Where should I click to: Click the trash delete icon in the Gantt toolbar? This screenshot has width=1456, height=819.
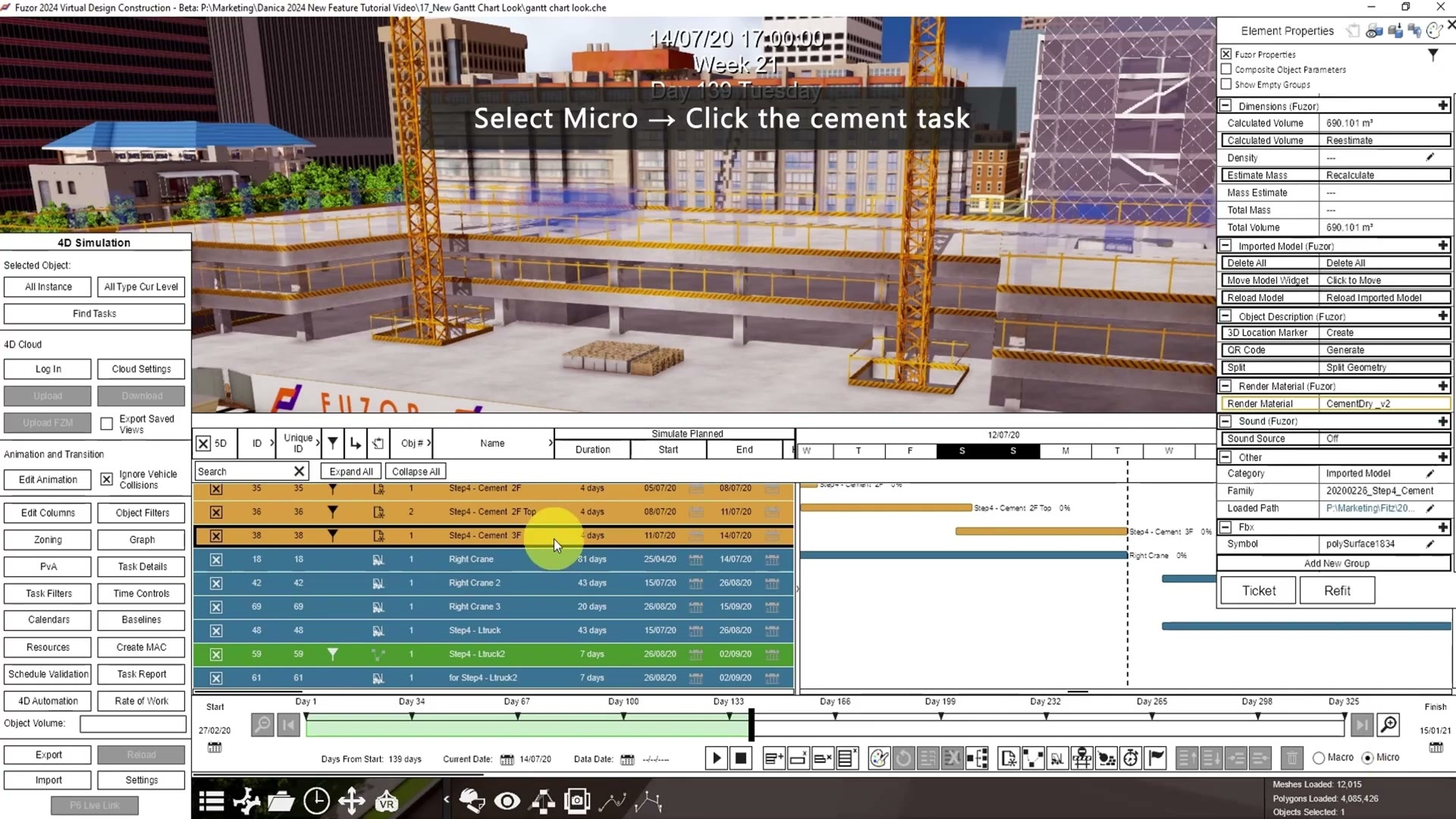[x=1292, y=758]
